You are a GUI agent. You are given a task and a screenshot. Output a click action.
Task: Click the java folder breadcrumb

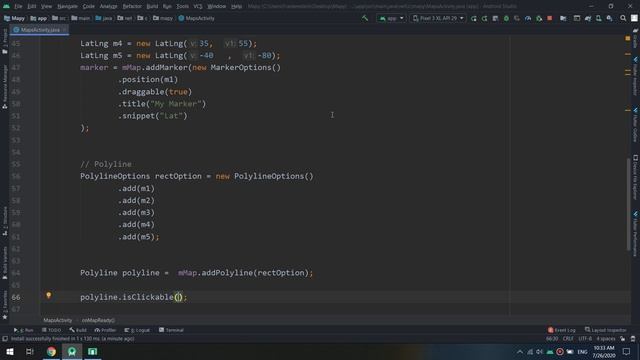[104, 18]
